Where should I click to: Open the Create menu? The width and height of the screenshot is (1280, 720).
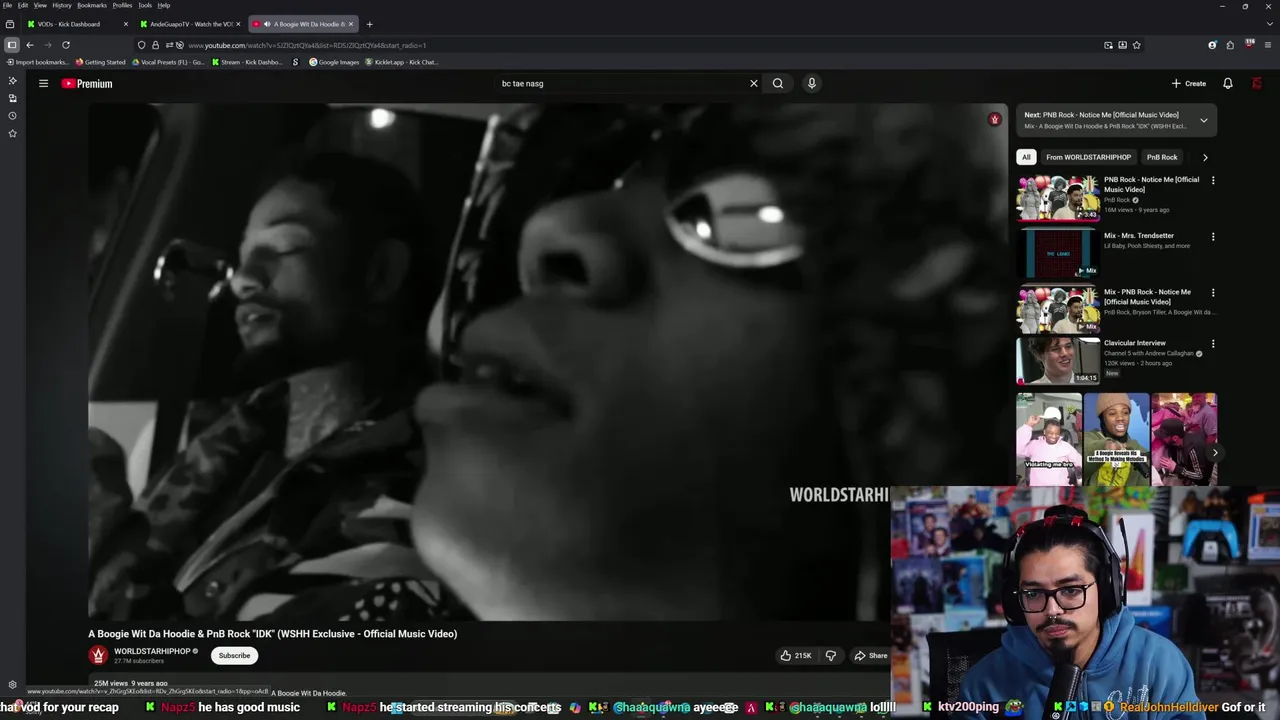(x=1189, y=84)
